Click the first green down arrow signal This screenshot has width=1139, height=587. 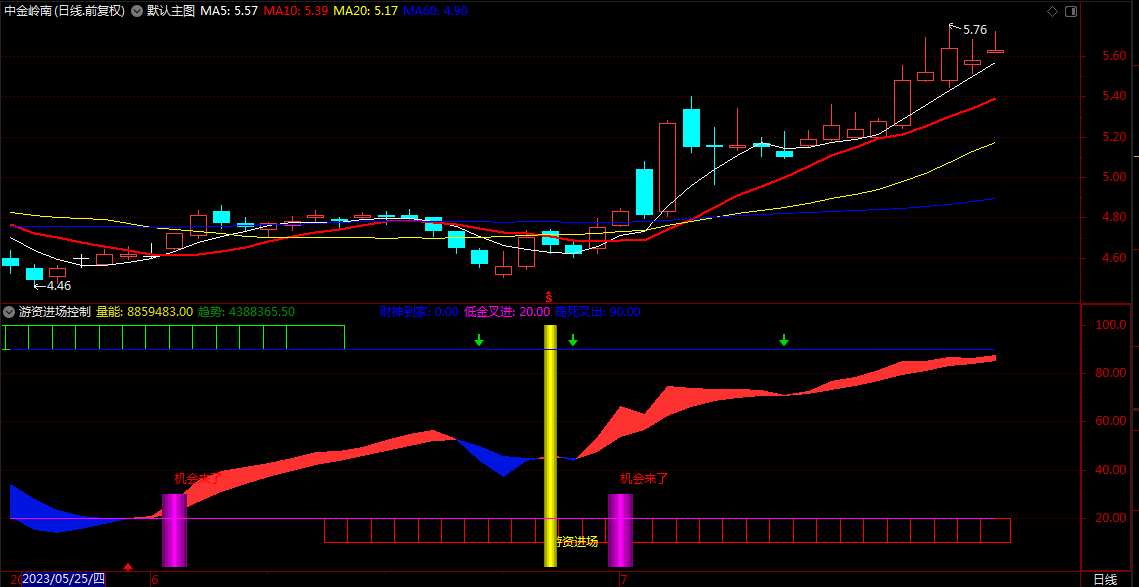479,340
